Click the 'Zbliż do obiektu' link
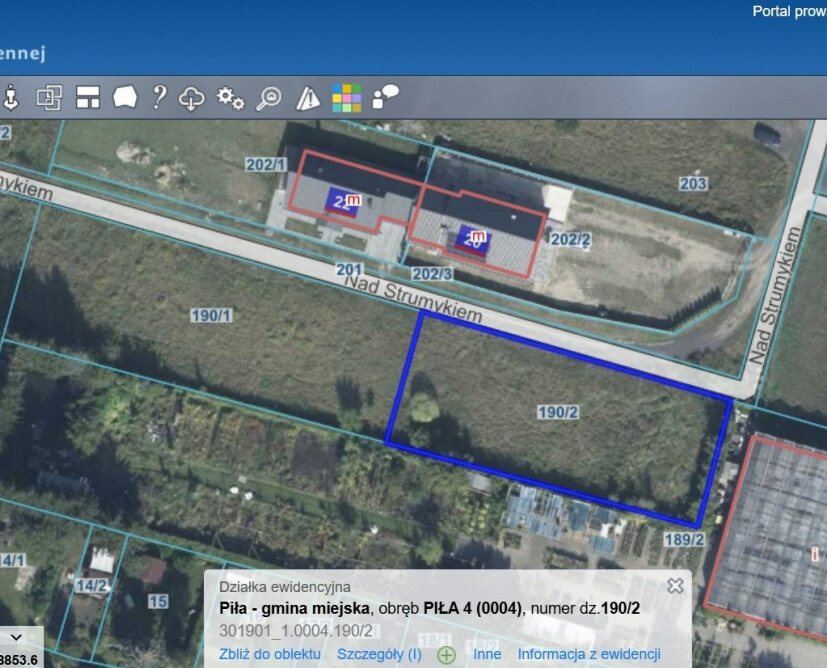 point(270,654)
